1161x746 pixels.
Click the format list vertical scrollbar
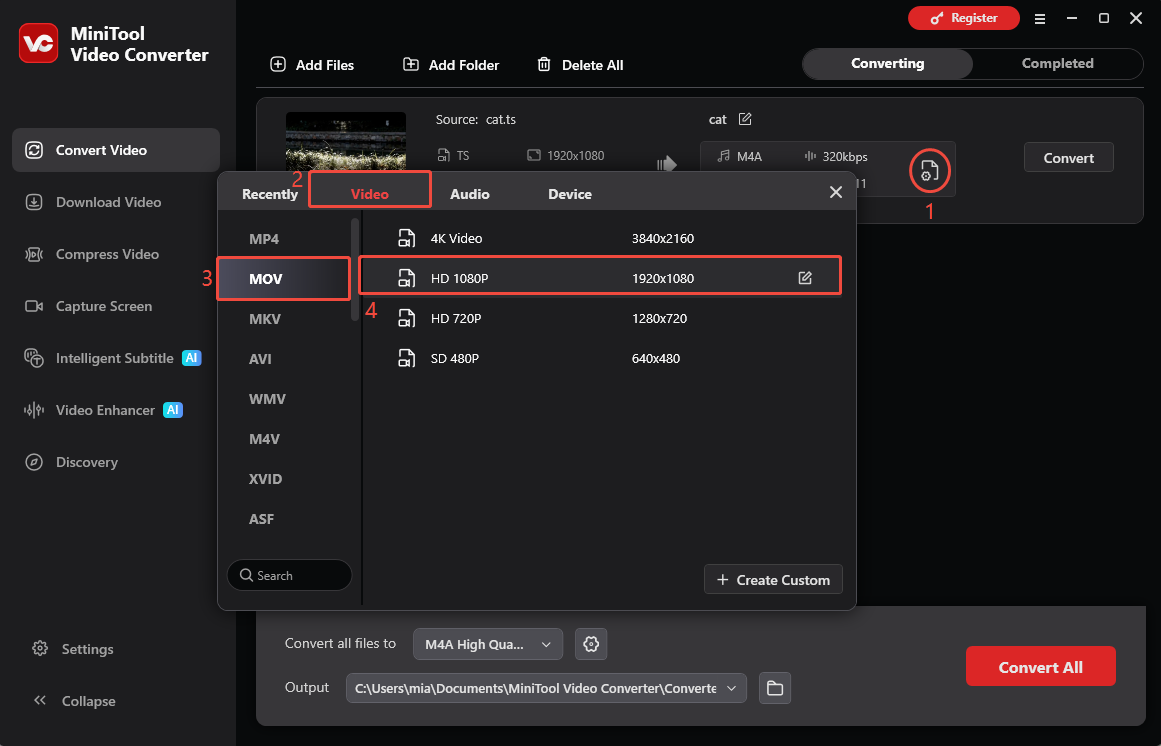(355, 268)
